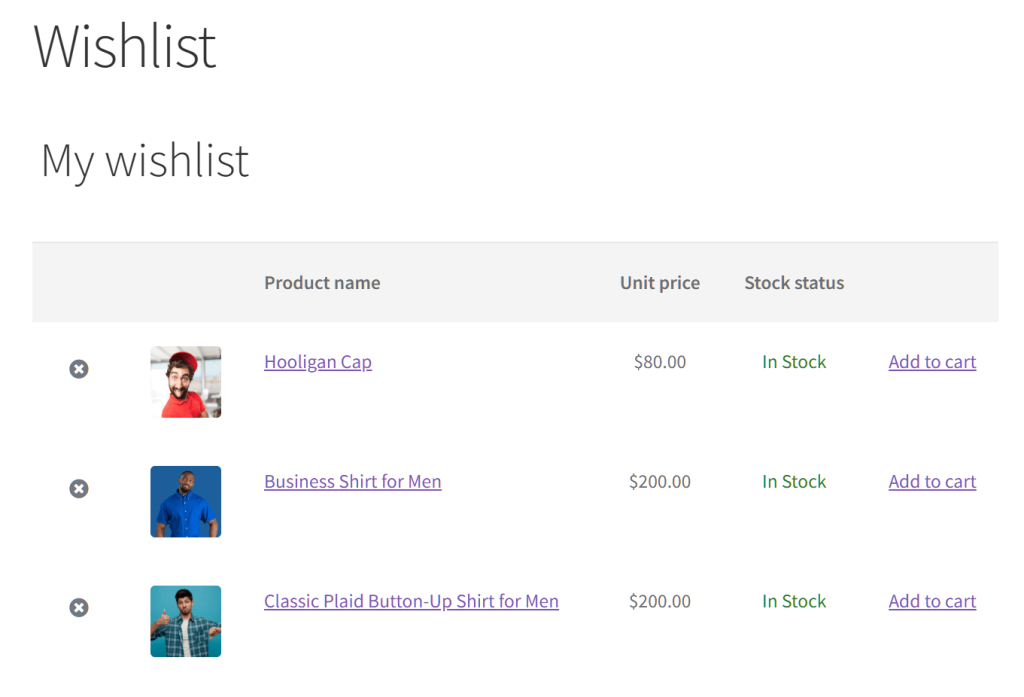
Task: Click the In Stock label for Hooligan Cap
Action: pyautogui.click(x=794, y=361)
